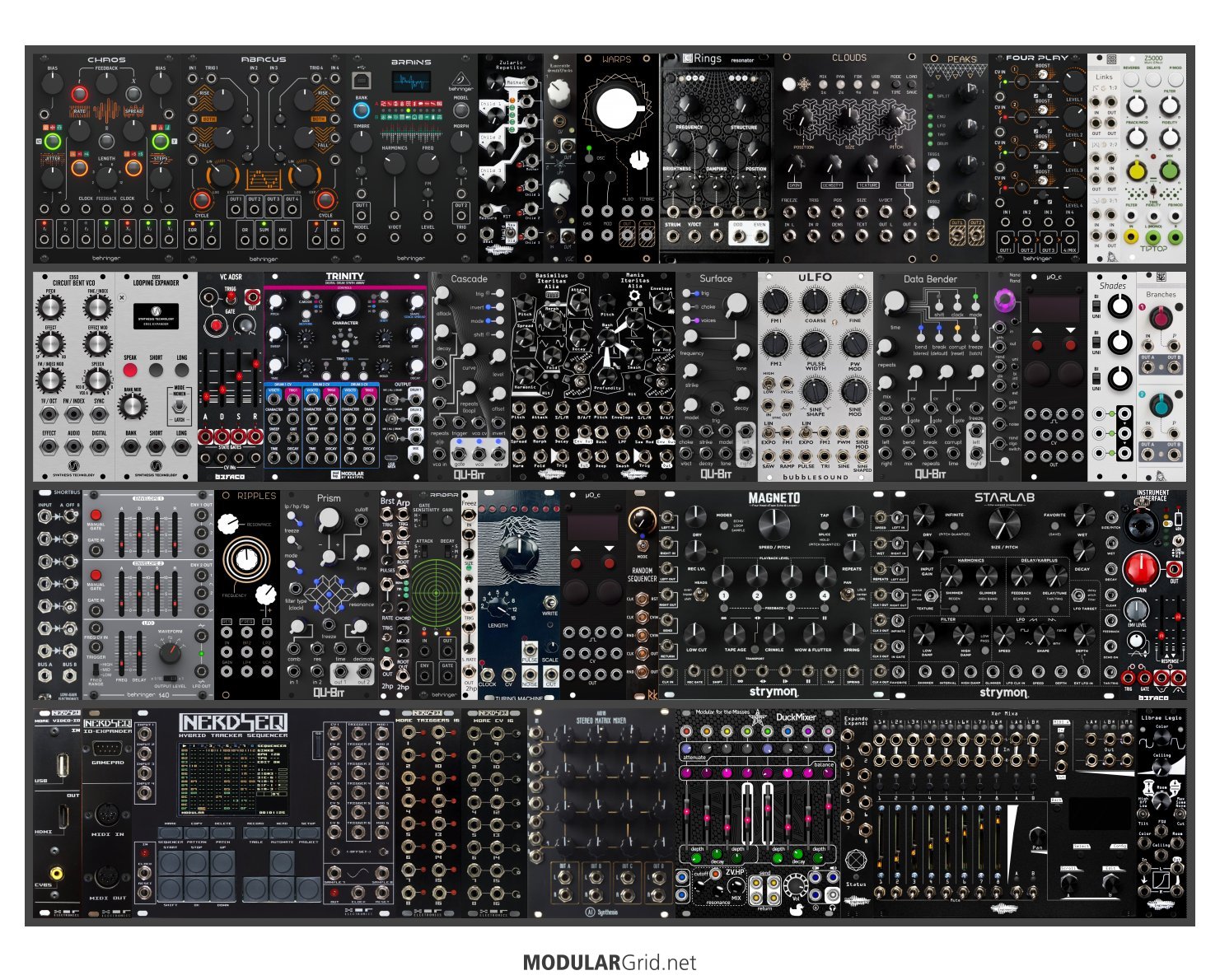Click the large white Warps knob
Image resolution: width=1220 pixels, height=980 pixels.
615,110
